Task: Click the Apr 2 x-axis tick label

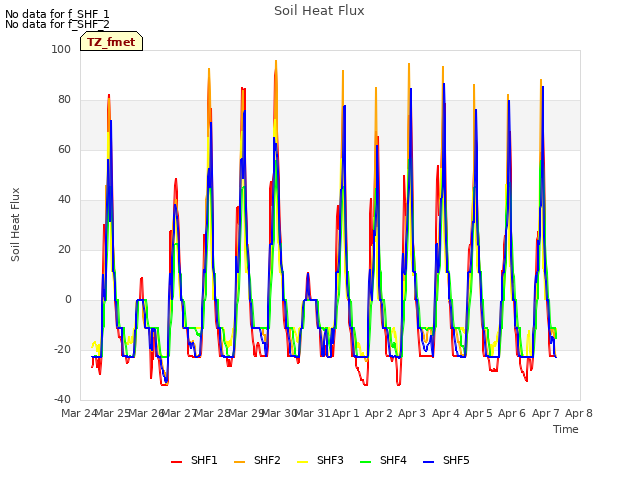Action: 379,413
